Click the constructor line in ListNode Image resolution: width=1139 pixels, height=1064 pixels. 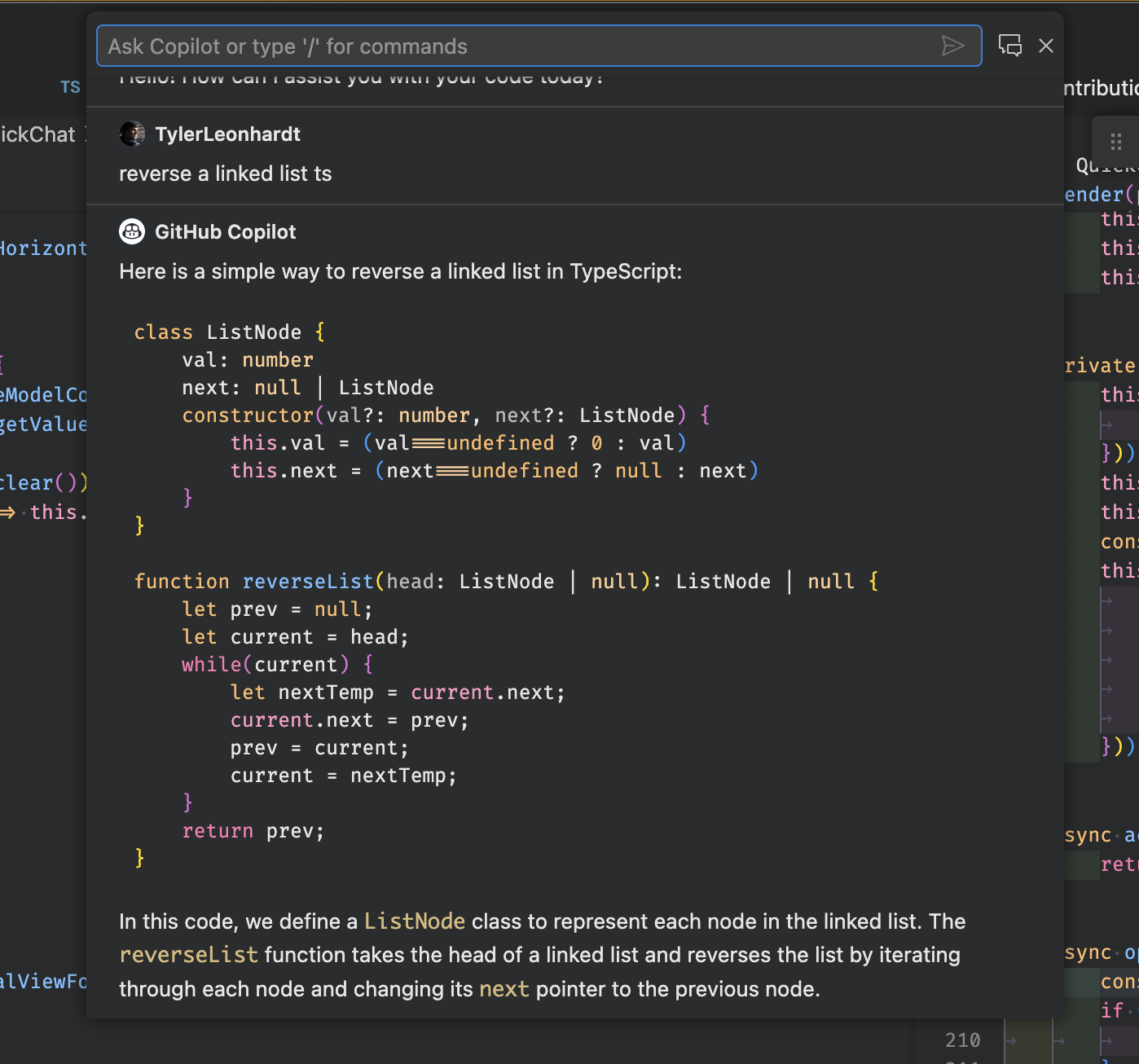point(444,415)
